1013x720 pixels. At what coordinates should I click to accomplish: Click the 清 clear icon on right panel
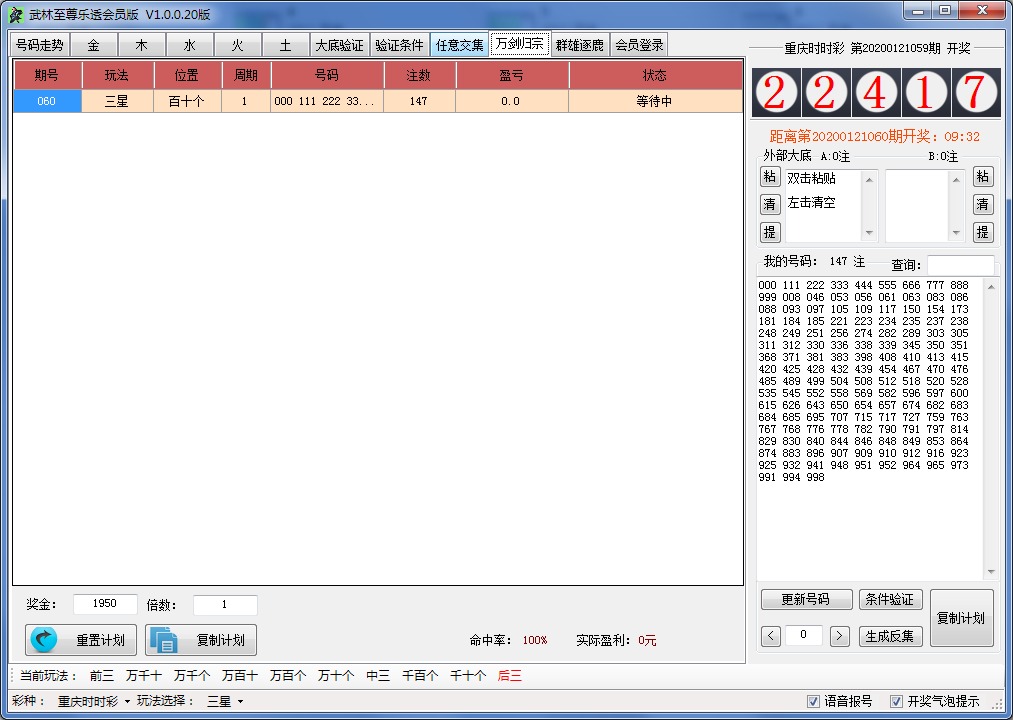[x=983, y=204]
